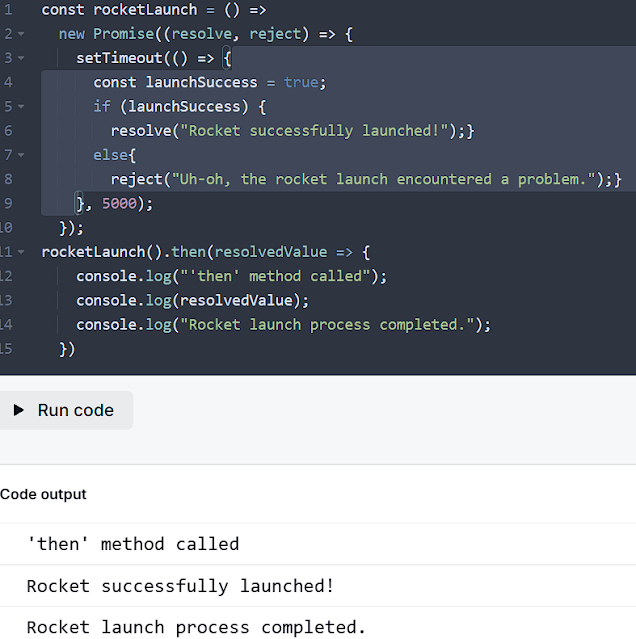Click the Promise keyword on line 2
The height and width of the screenshot is (639, 636).
(x=123, y=34)
